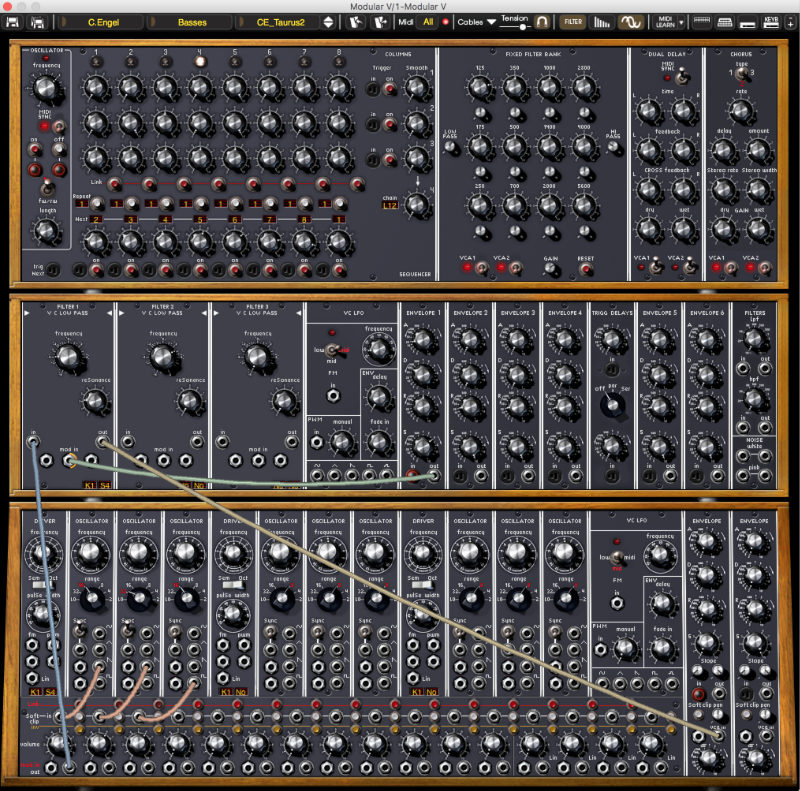Click the save-as preset icon
Image resolution: width=800 pixels, height=791 pixels.
38,22
